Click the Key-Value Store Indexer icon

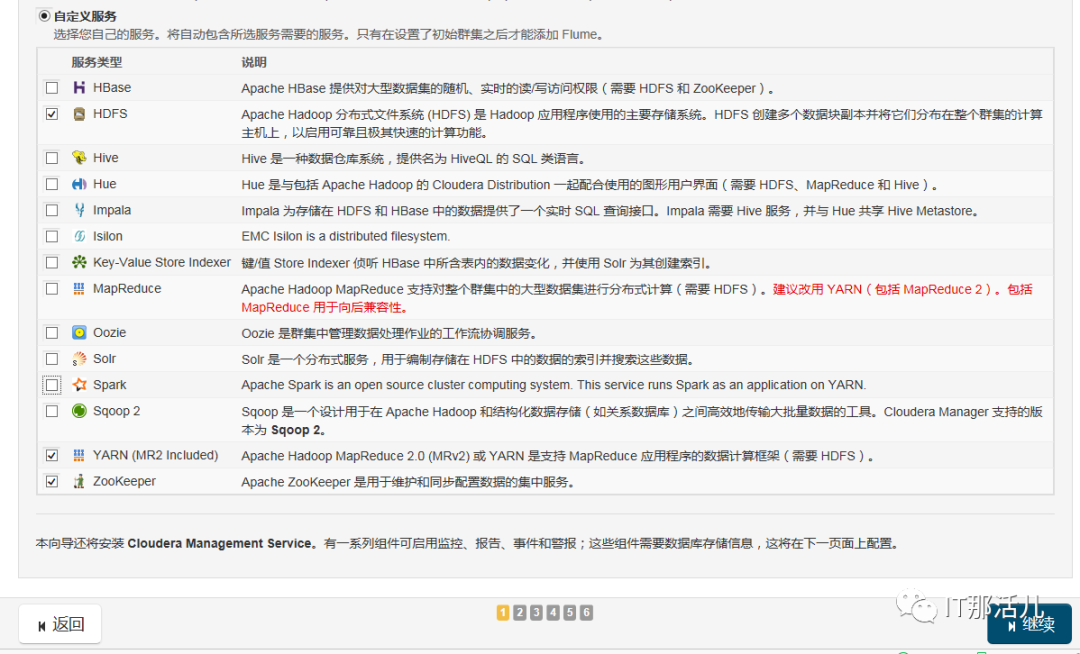(x=79, y=262)
